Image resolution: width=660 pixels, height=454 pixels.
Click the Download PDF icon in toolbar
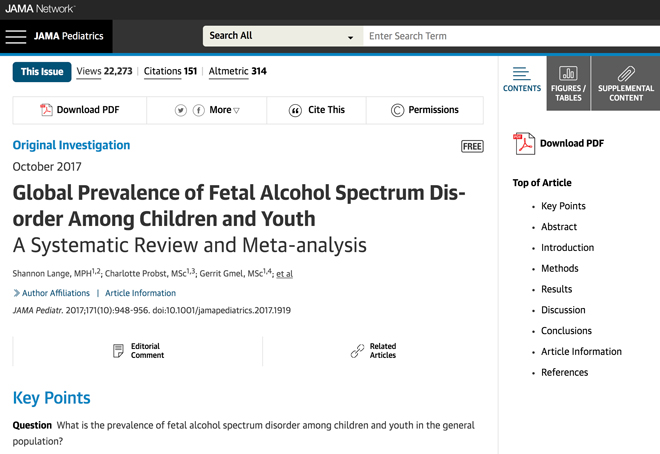pyautogui.click(x=46, y=110)
